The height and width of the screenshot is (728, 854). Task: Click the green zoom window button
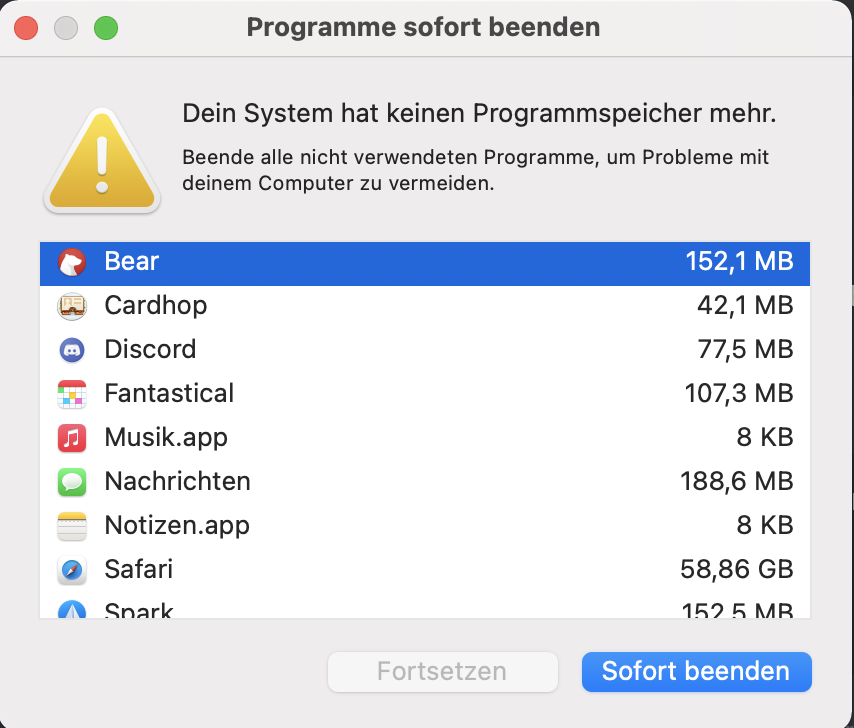click(105, 28)
